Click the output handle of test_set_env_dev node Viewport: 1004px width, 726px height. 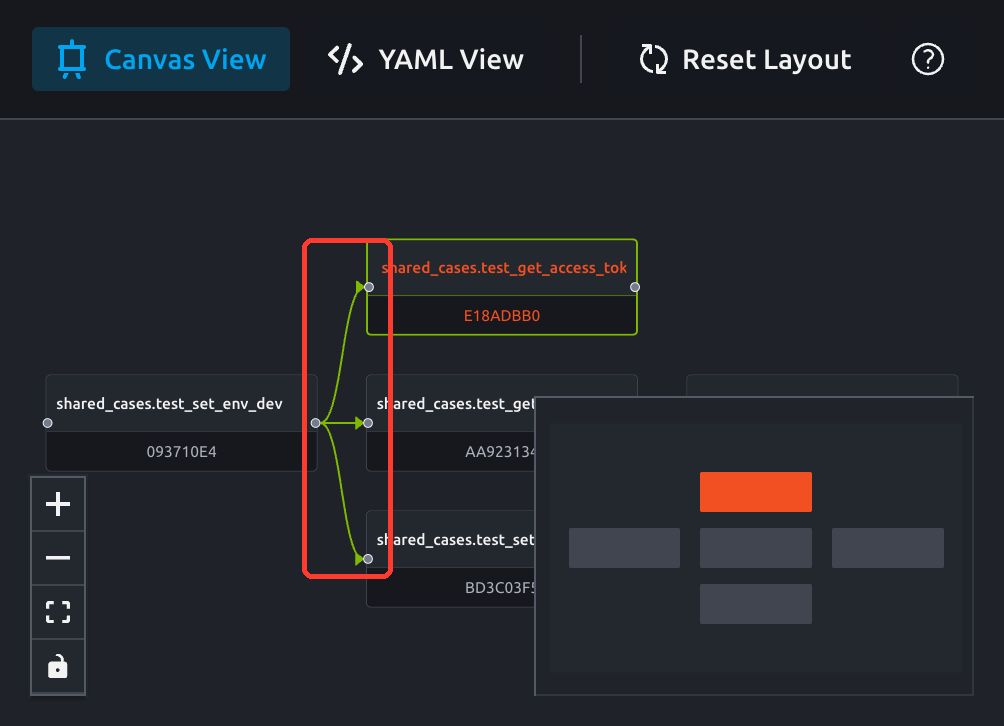point(315,423)
